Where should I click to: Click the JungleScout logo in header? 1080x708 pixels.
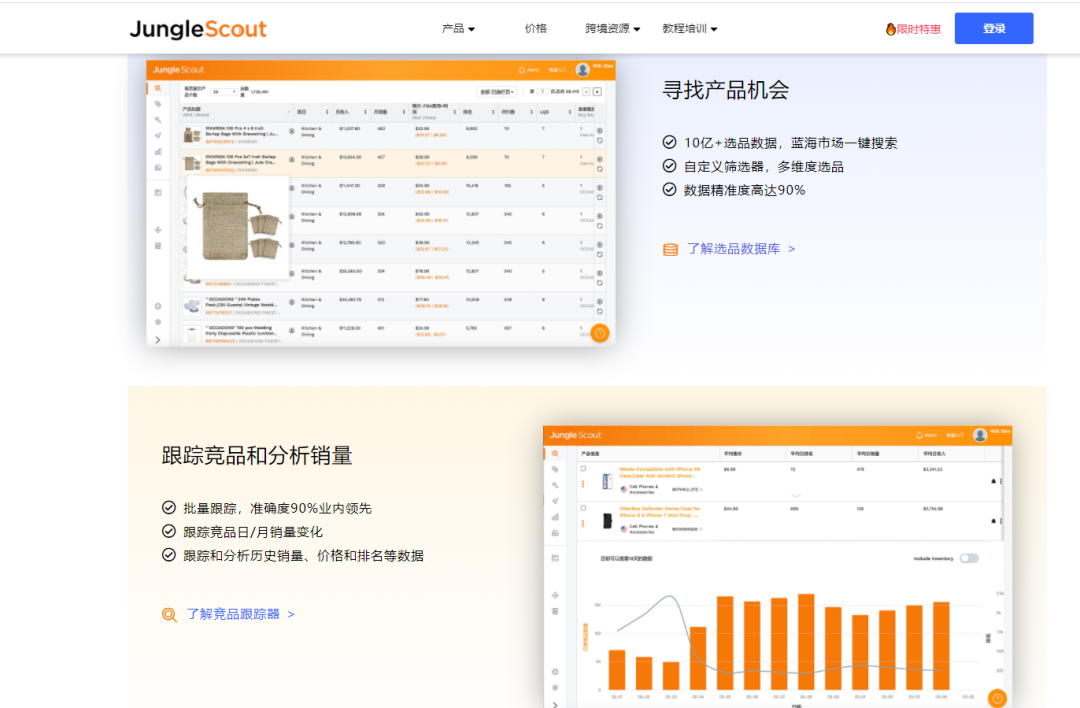198,29
